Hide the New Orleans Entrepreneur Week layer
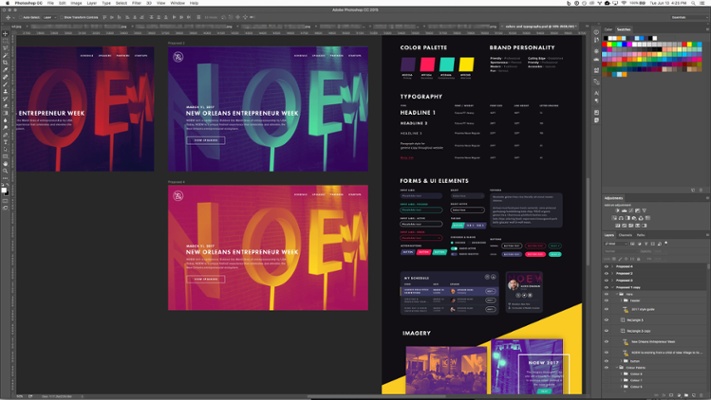The image size is (711, 400). tap(607, 341)
